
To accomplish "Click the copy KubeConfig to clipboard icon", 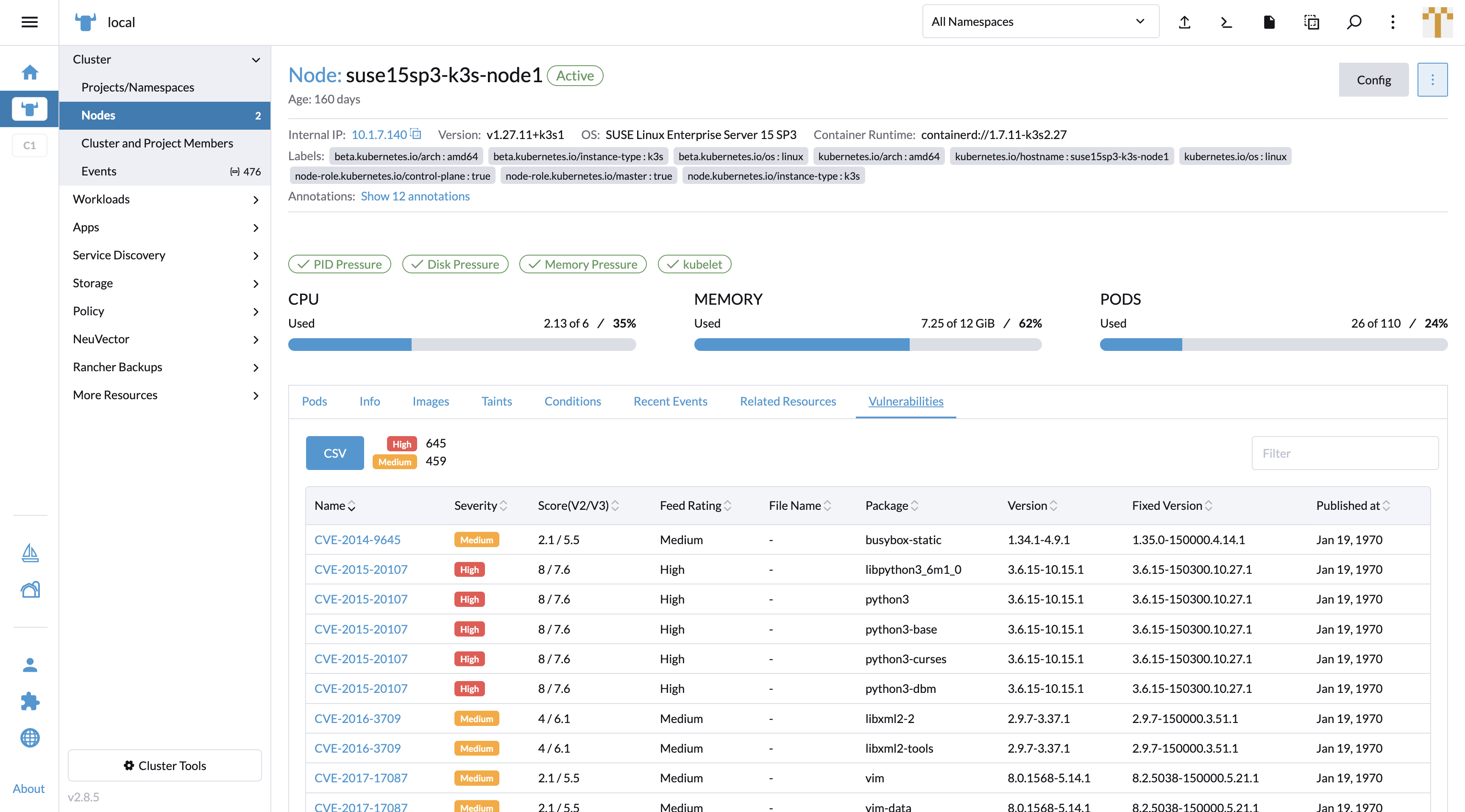I will pyautogui.click(x=1312, y=22).
